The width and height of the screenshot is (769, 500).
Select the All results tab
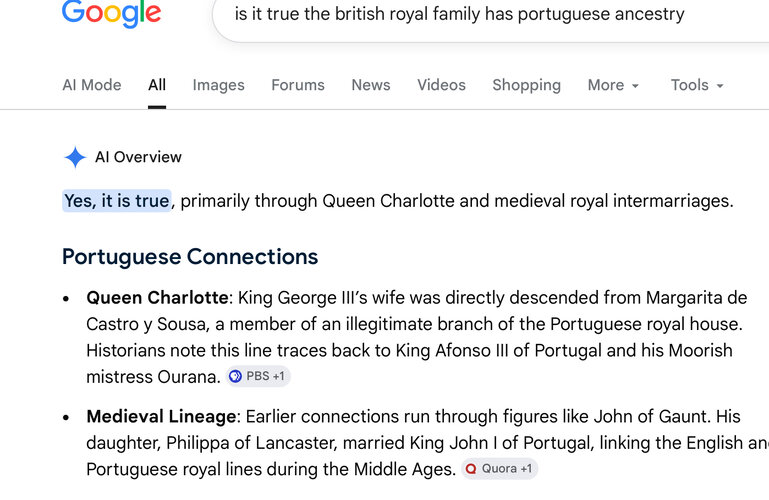[x=157, y=85]
